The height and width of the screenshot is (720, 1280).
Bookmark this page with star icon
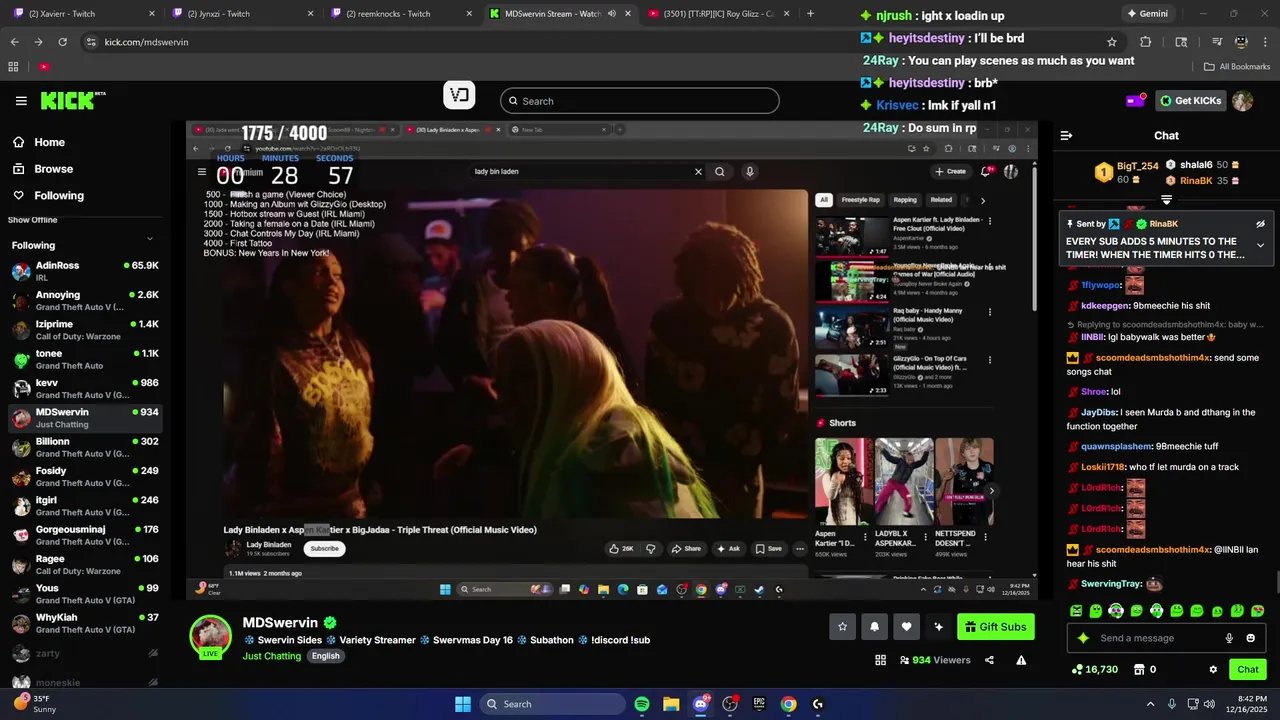pyautogui.click(x=1111, y=42)
